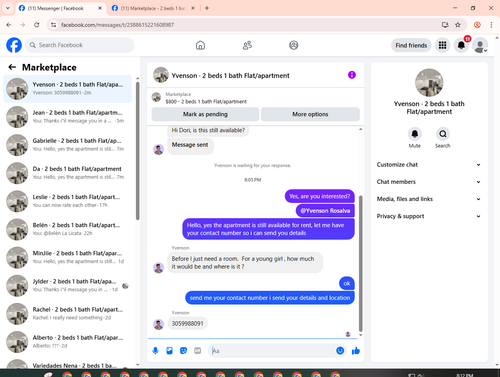The image size is (500, 377).
Task: Open the Groups icon in top navigation
Action: 294,45
